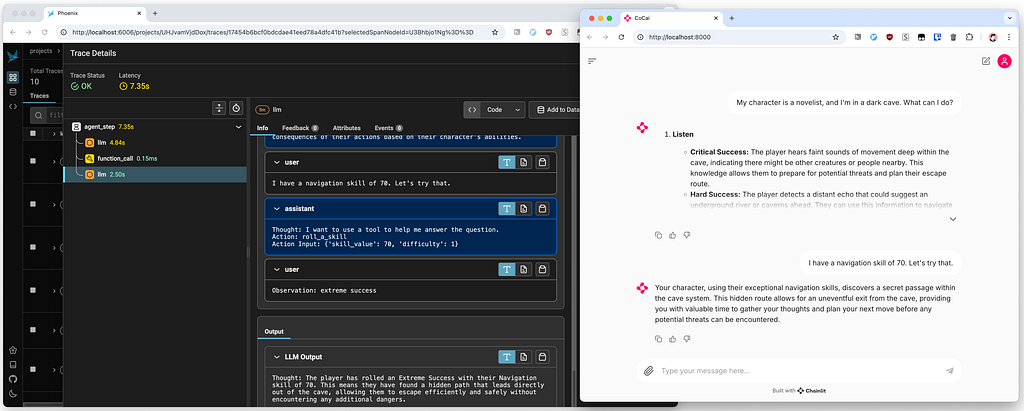Screen dimensions: 1024x411
Task: Toggle the second trace row checkbox
Action: [x=33, y=204]
